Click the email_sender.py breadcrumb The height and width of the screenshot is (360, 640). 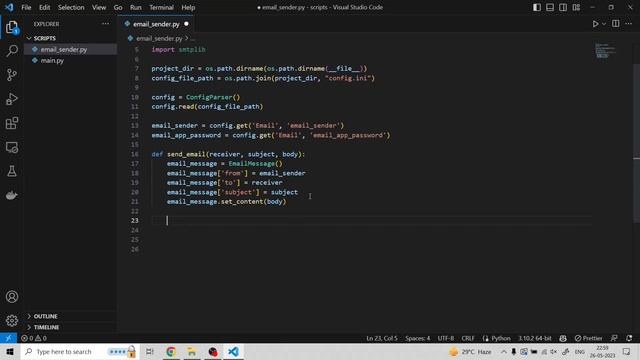[159, 38]
